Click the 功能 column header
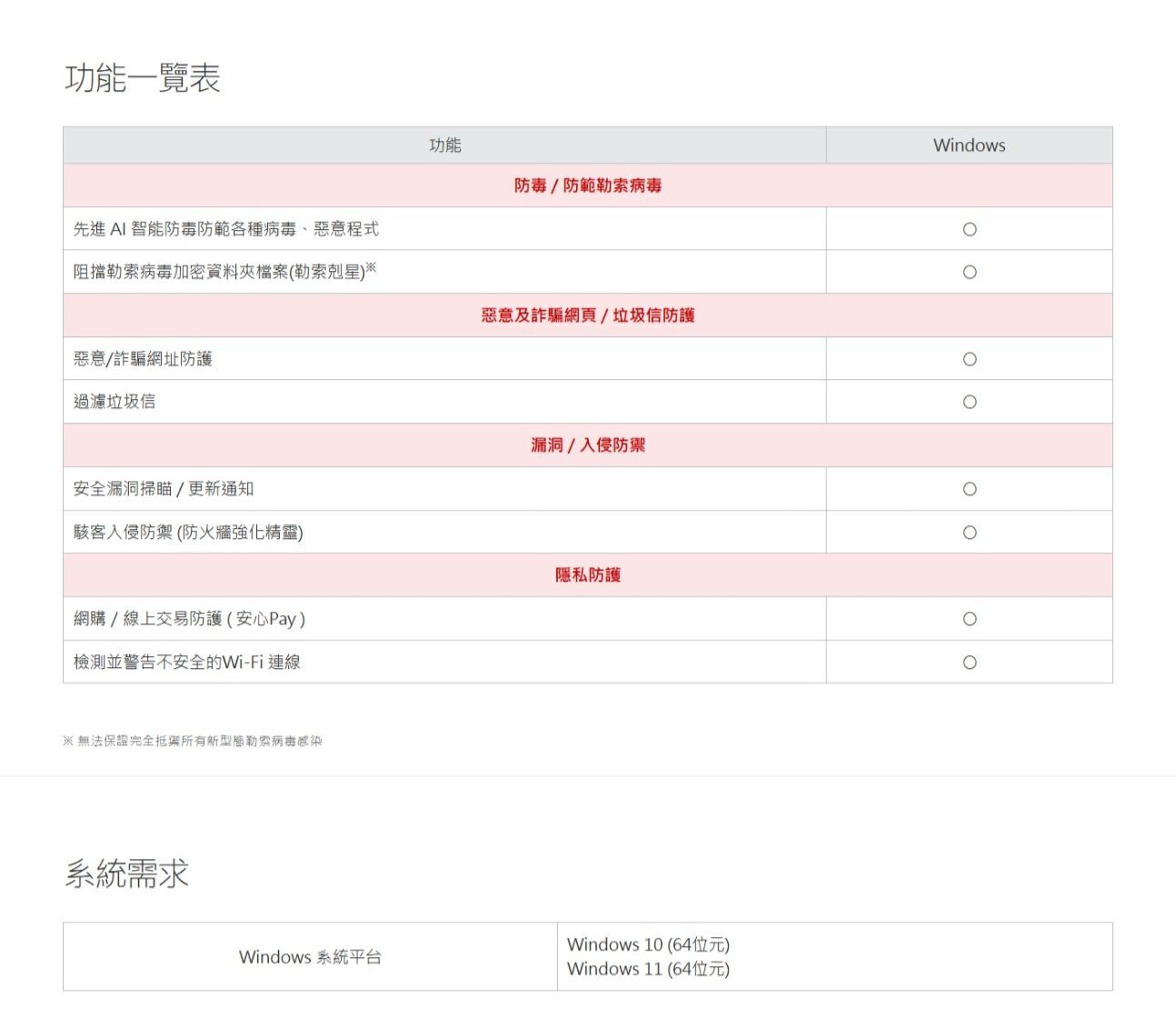Image resolution: width=1176 pixels, height=1028 pixels. point(444,145)
